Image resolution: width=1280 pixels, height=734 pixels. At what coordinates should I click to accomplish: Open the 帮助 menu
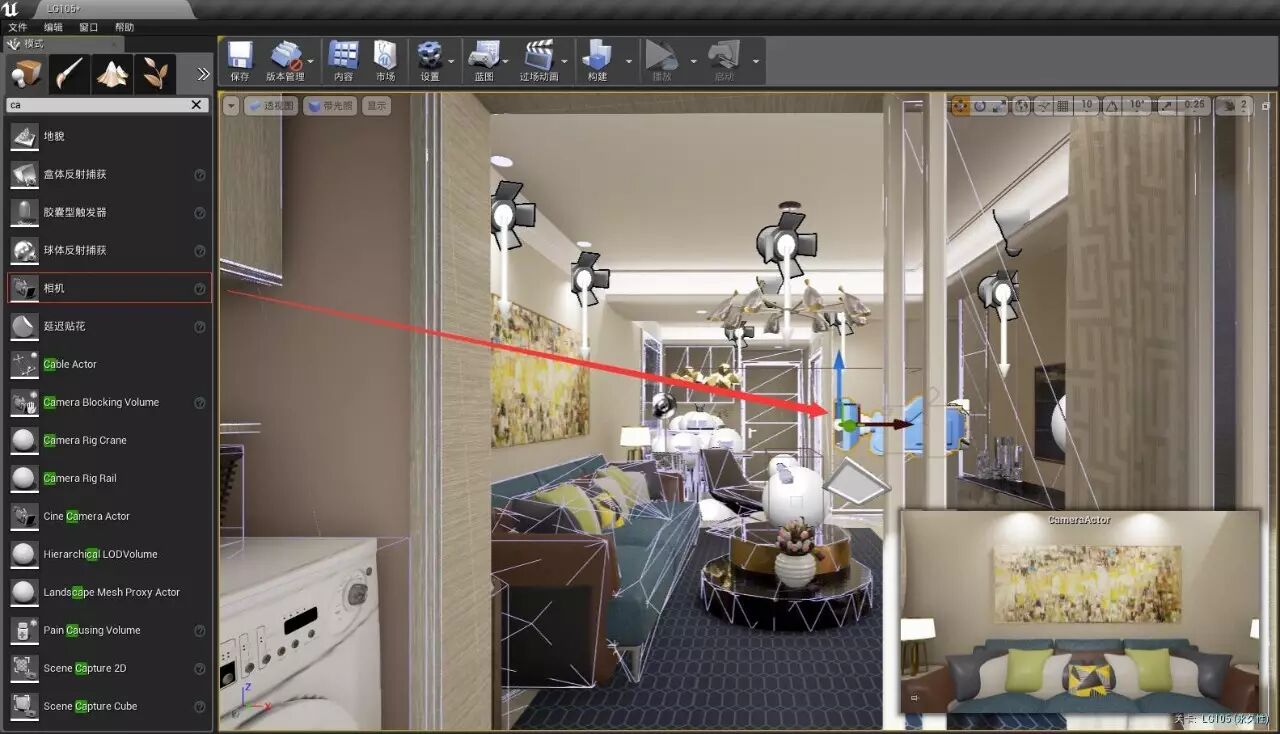124,27
